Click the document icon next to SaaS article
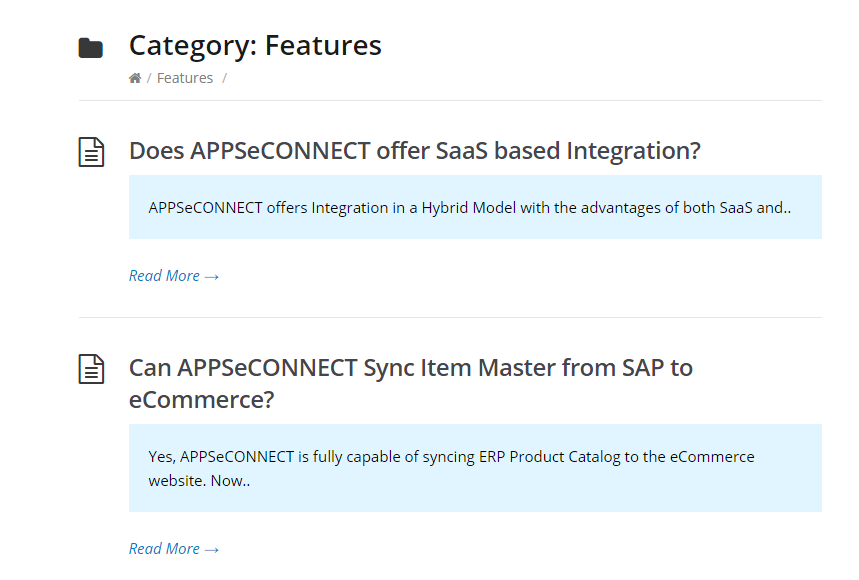 tap(91, 152)
